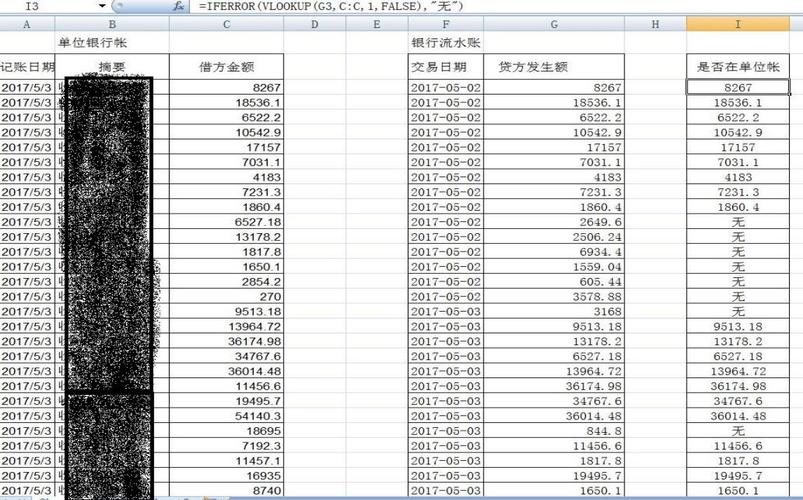Select cell 6934.4 in 贷方发生额 column

(554, 252)
